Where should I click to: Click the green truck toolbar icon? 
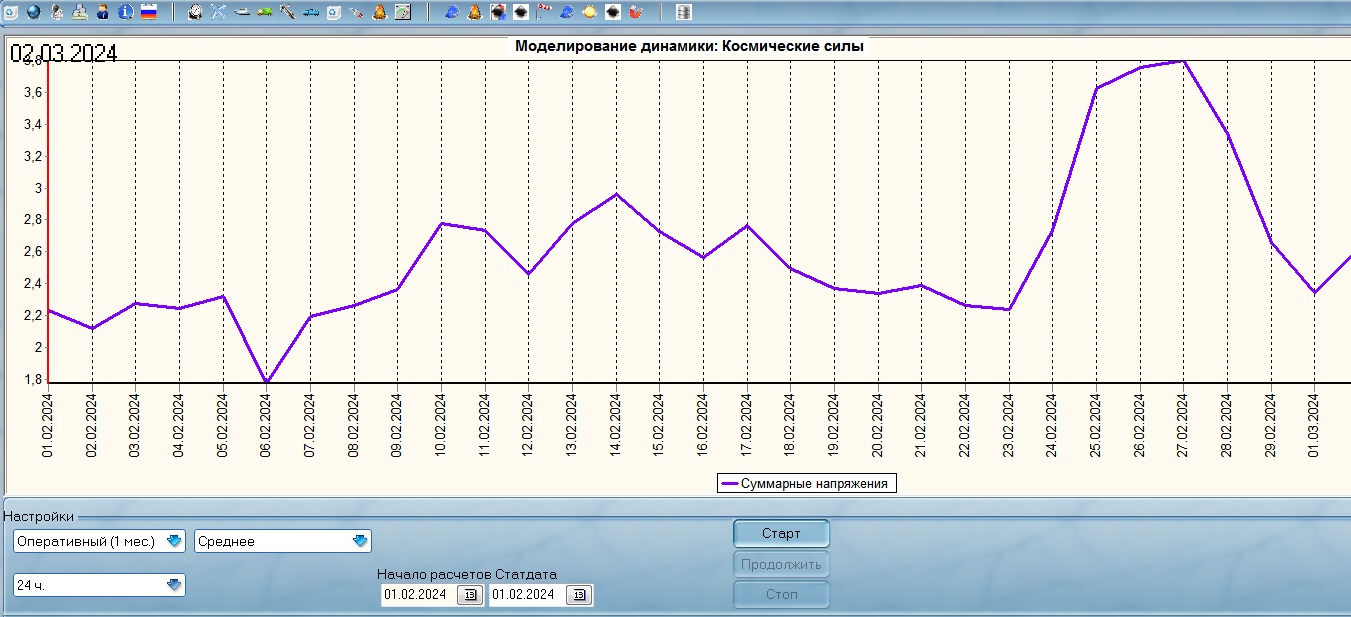265,12
